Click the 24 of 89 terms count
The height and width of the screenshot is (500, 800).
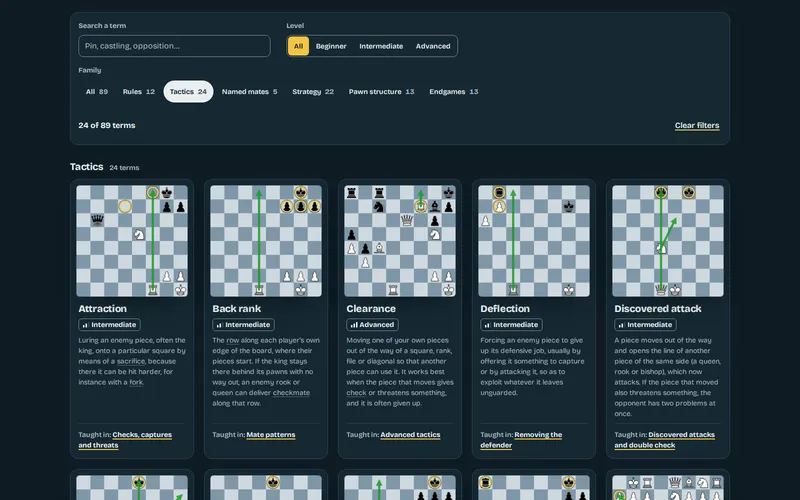107,126
